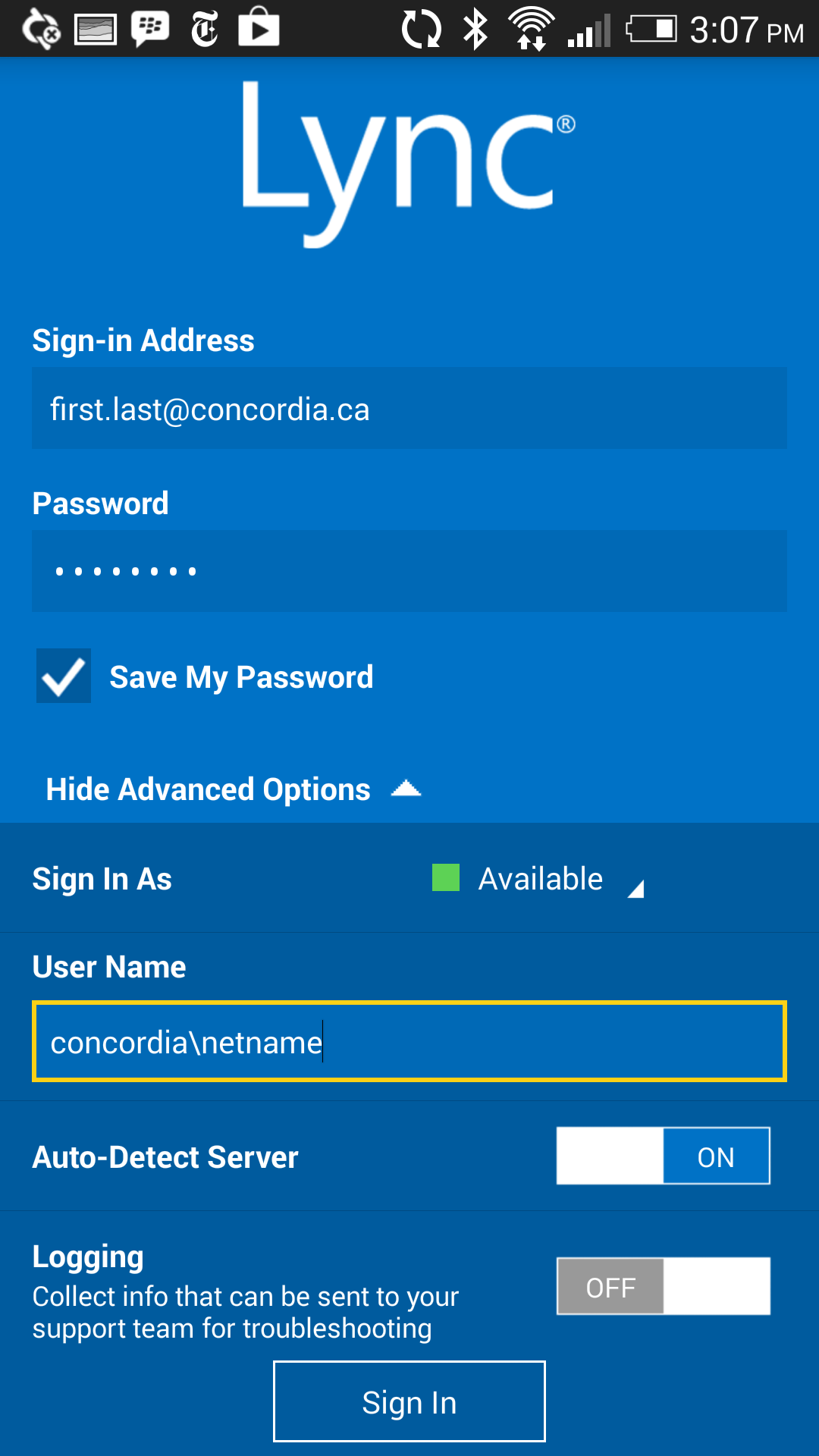The image size is (819, 1456).
Task: Turn off Auto-Detect Server toggle
Action: click(x=663, y=1156)
